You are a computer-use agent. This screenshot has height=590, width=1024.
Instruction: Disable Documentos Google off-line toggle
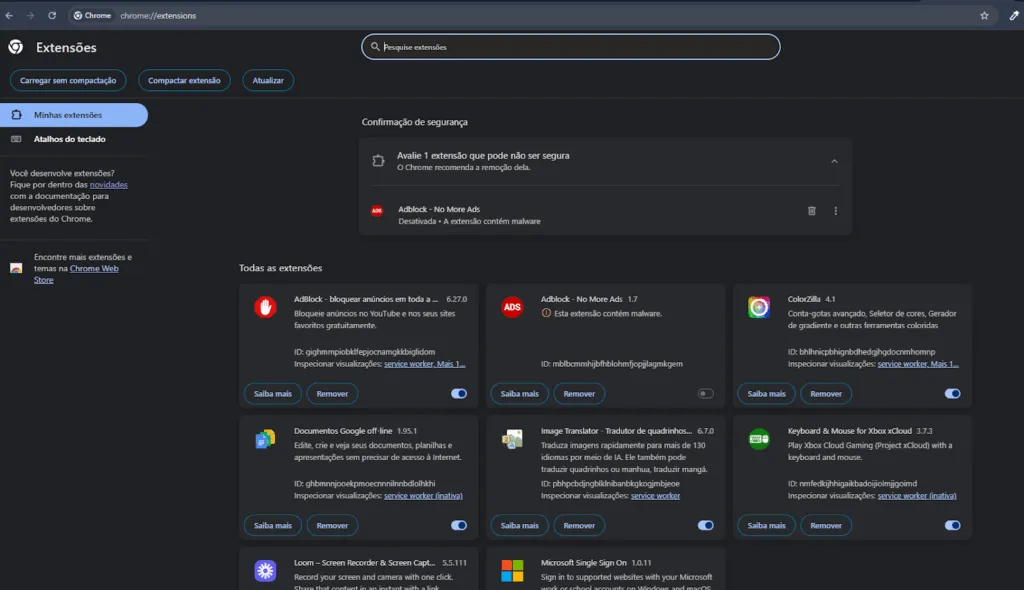[459, 526]
